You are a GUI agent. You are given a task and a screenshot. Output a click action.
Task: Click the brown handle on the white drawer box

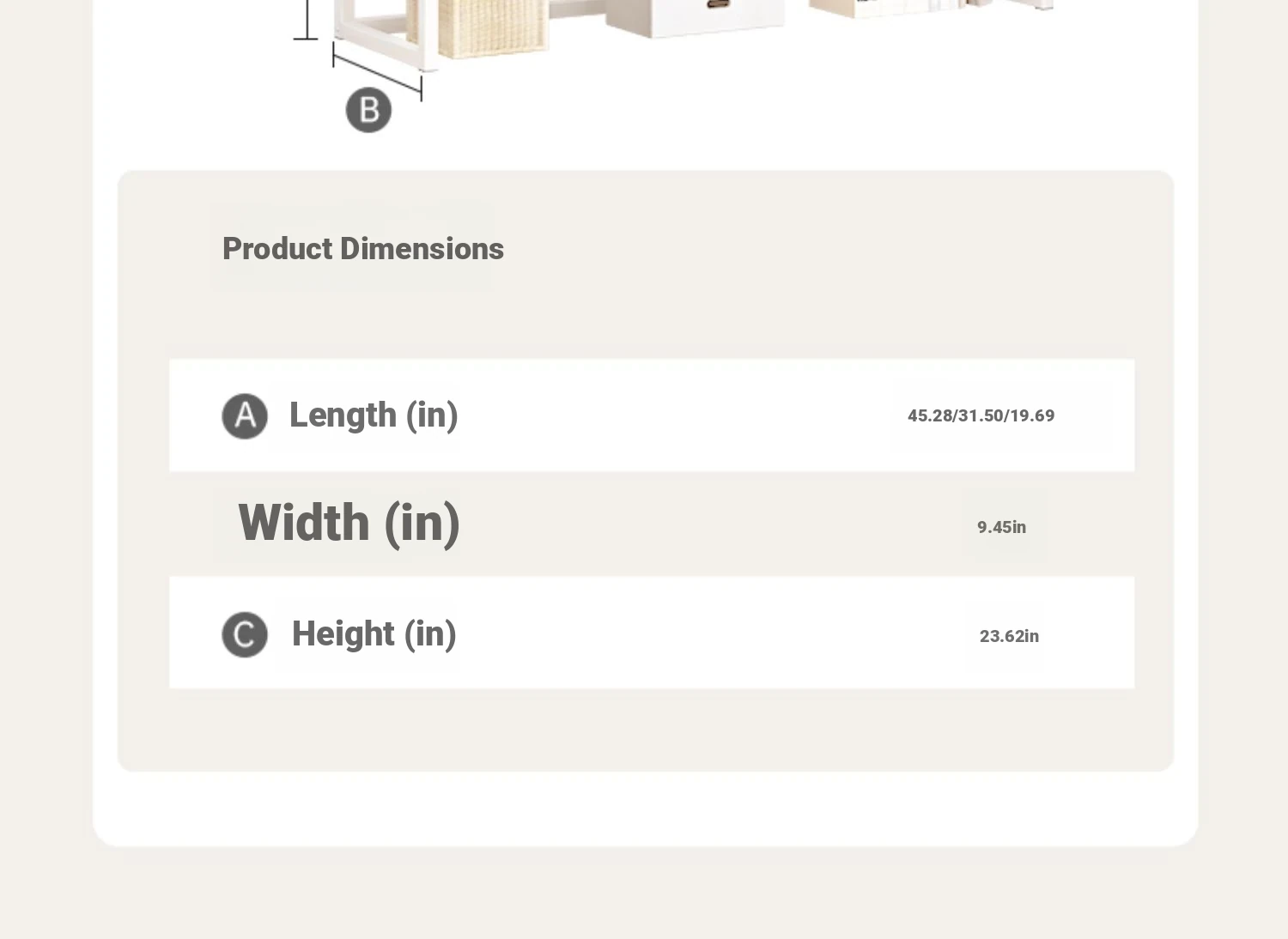[x=718, y=5]
